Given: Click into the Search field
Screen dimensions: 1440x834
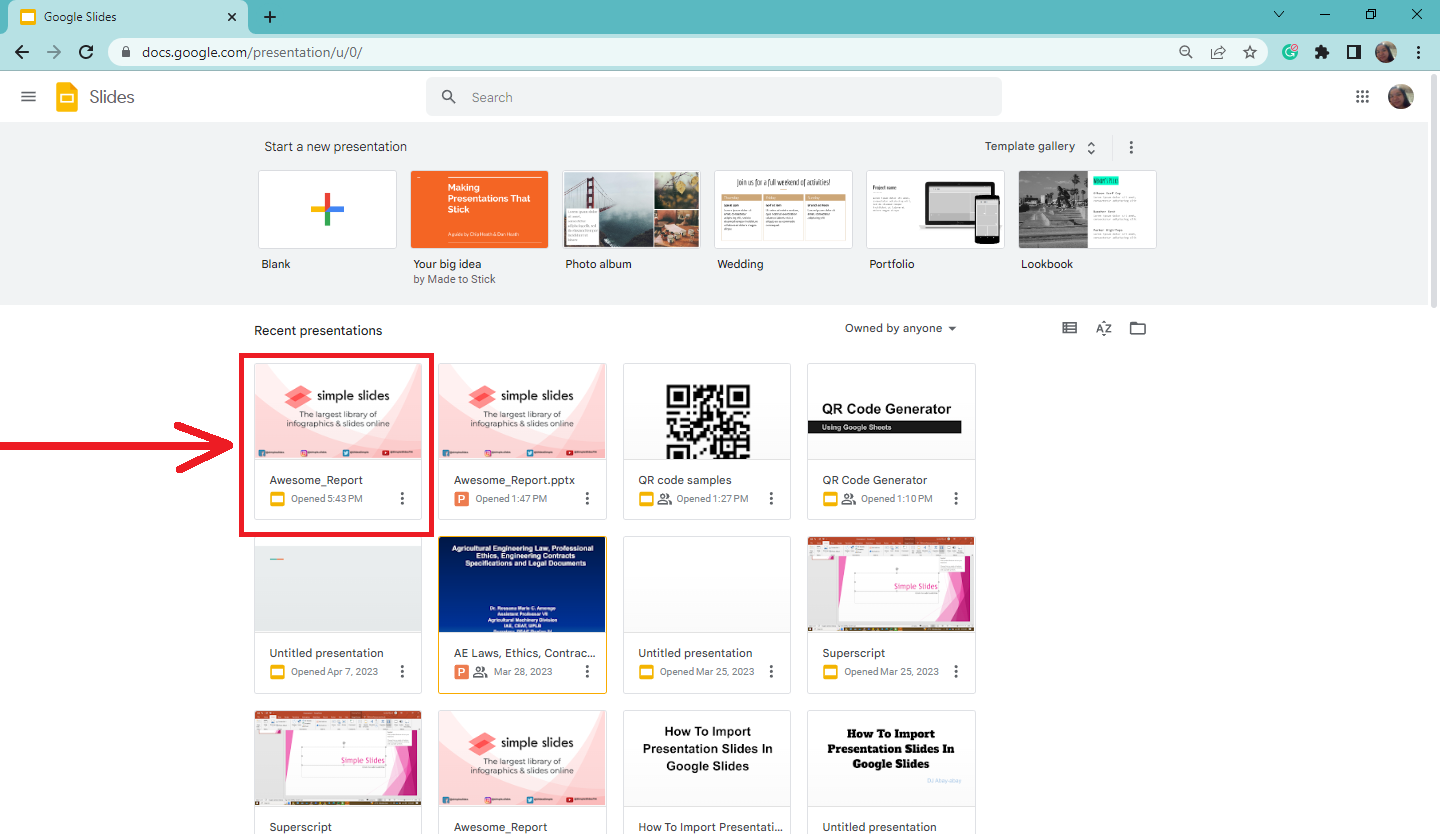Looking at the screenshot, I should [714, 97].
